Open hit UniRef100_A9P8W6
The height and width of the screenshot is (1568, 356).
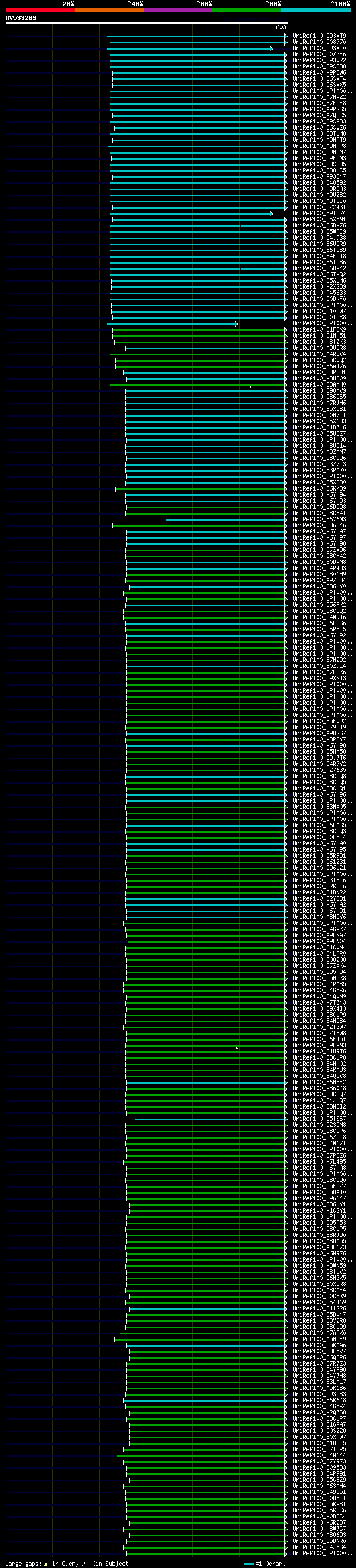[319, 72]
